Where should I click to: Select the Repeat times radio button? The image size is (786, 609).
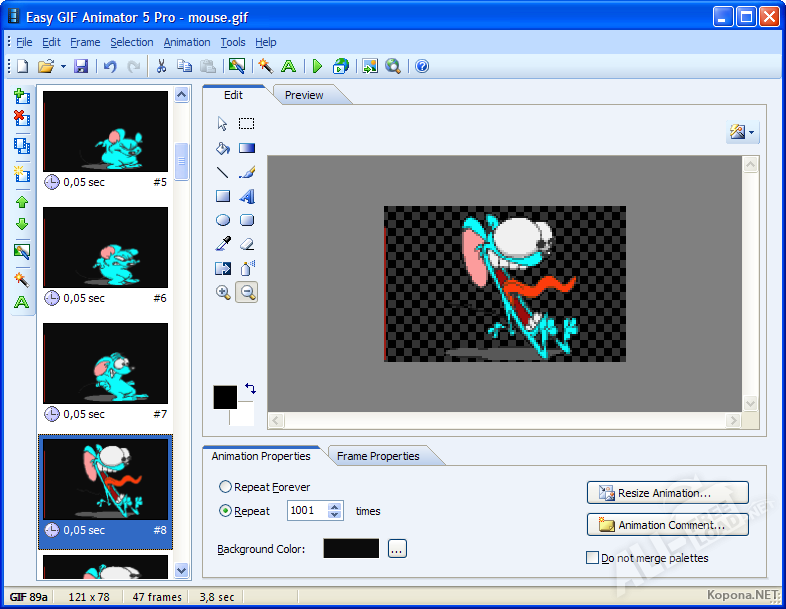coord(226,511)
